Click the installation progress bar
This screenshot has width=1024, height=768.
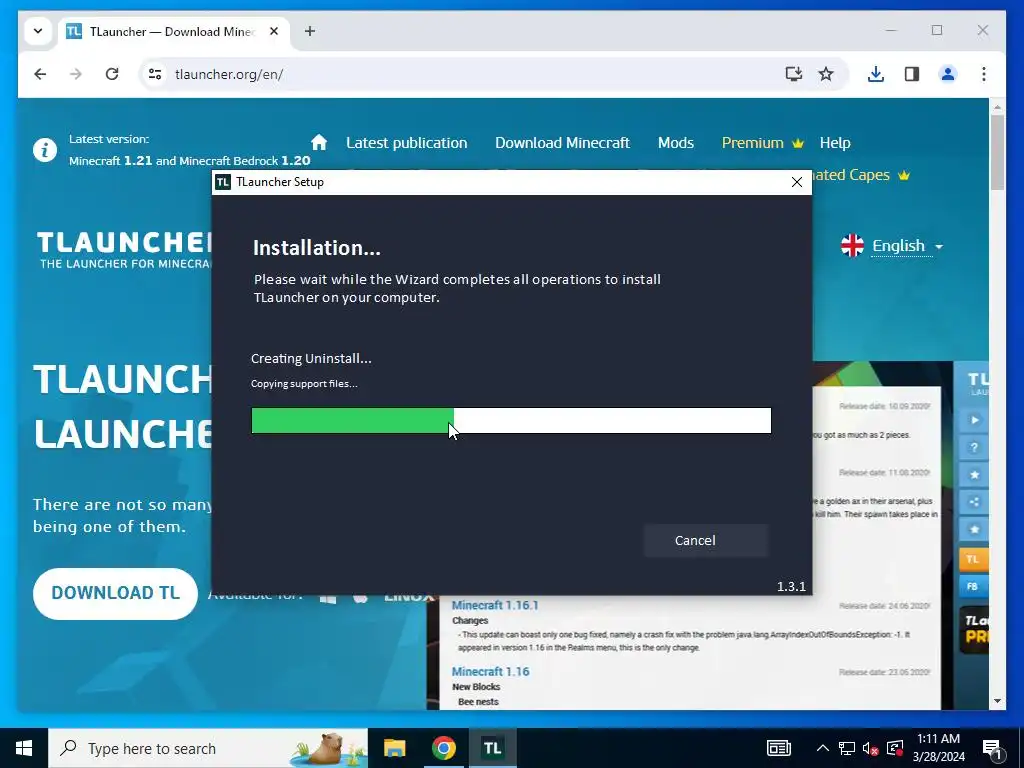point(511,421)
